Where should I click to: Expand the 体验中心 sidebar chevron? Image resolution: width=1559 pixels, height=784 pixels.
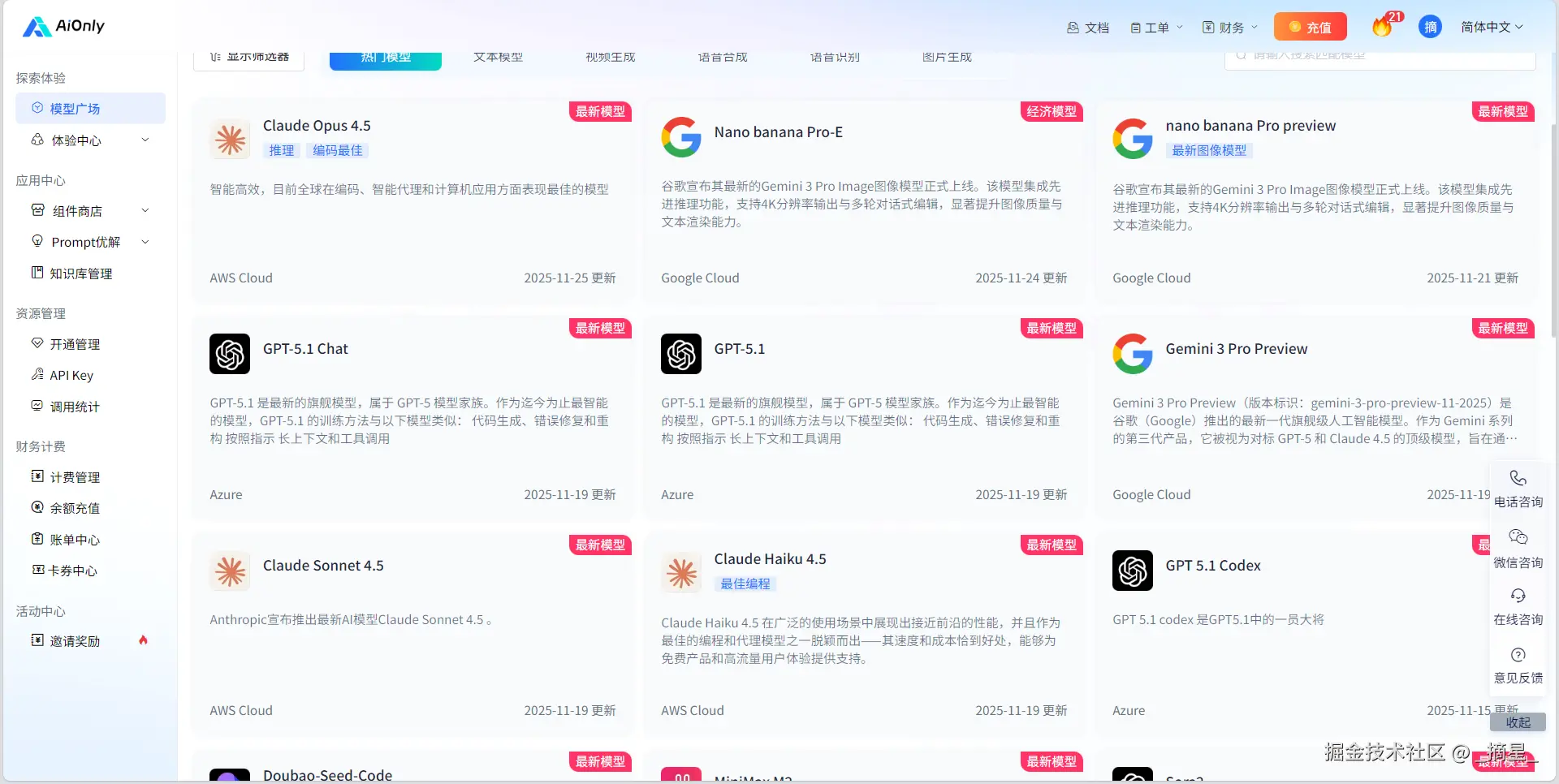[145, 140]
